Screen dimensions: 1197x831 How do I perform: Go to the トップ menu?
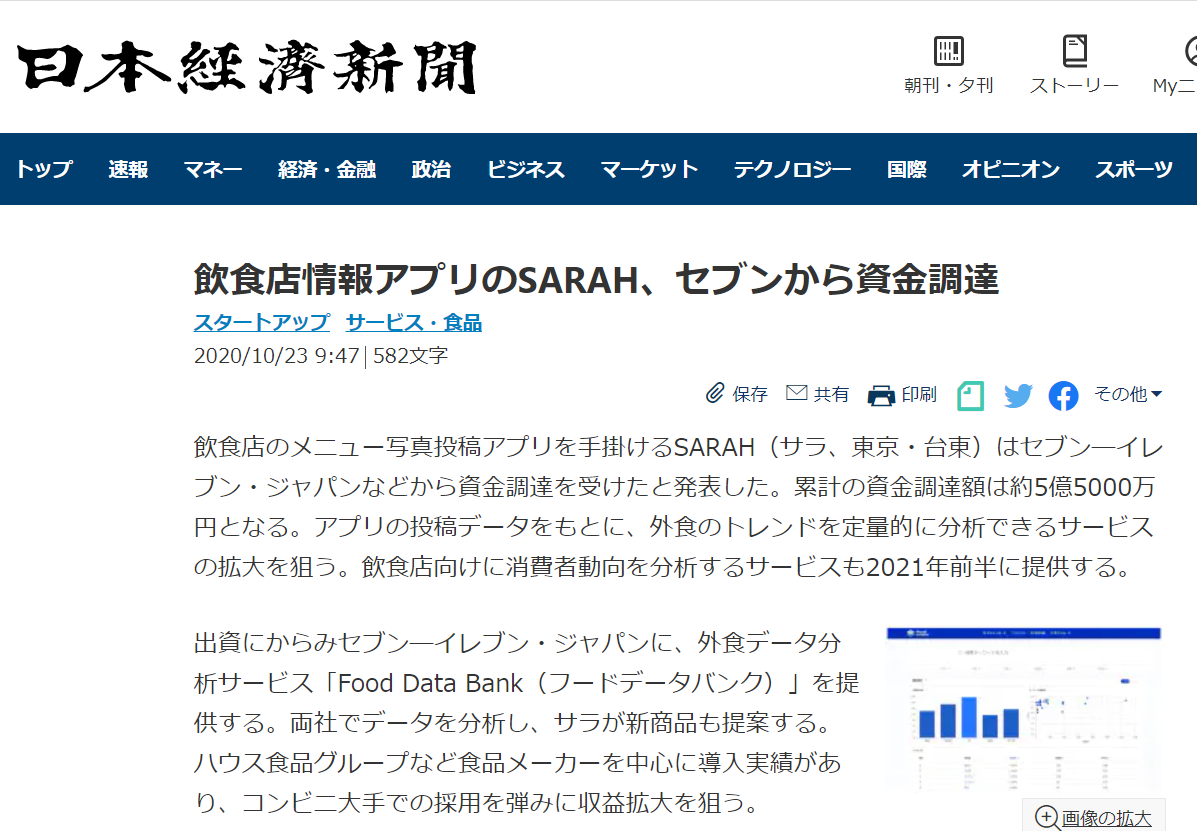(x=44, y=169)
